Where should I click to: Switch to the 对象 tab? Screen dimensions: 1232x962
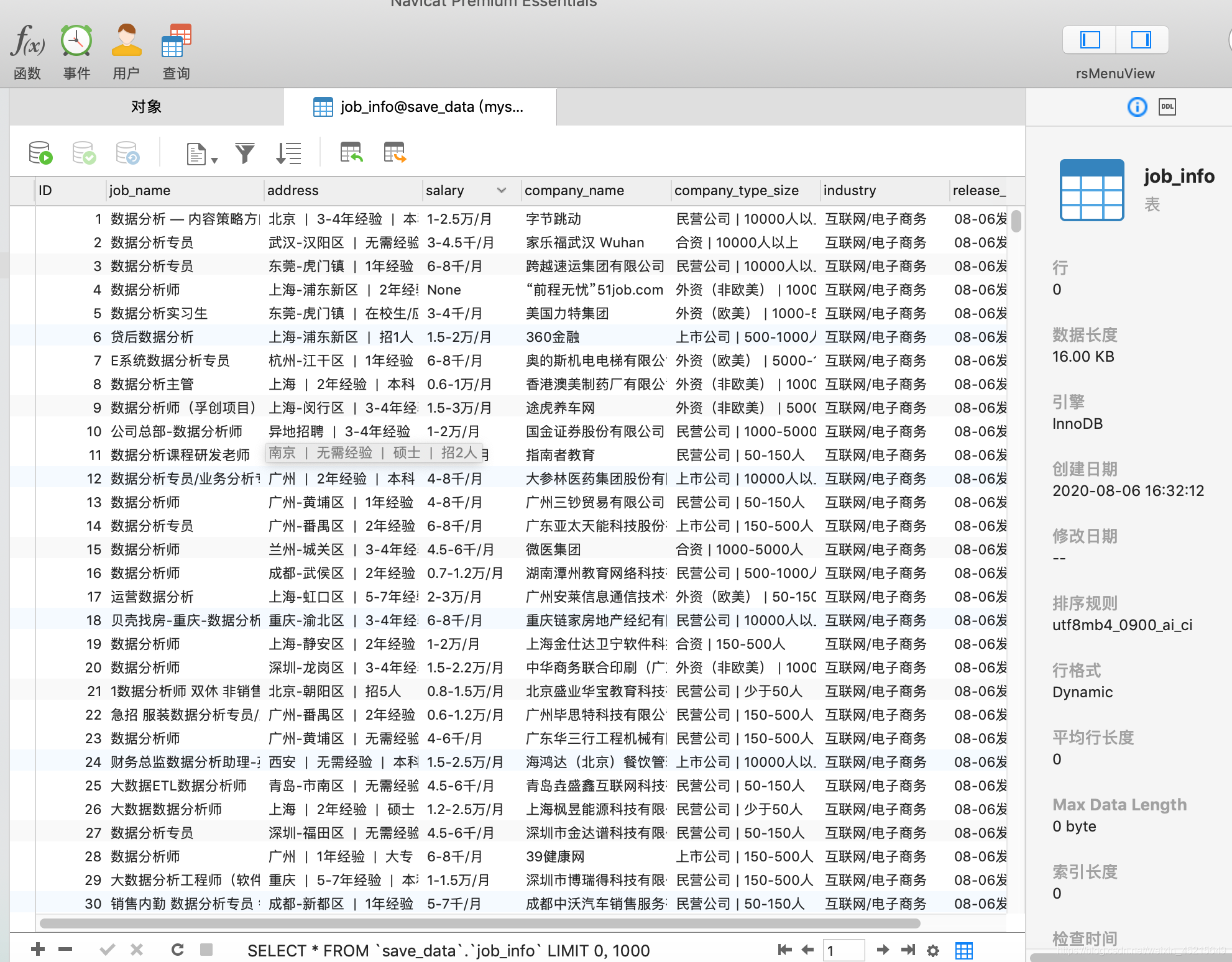tap(146, 107)
